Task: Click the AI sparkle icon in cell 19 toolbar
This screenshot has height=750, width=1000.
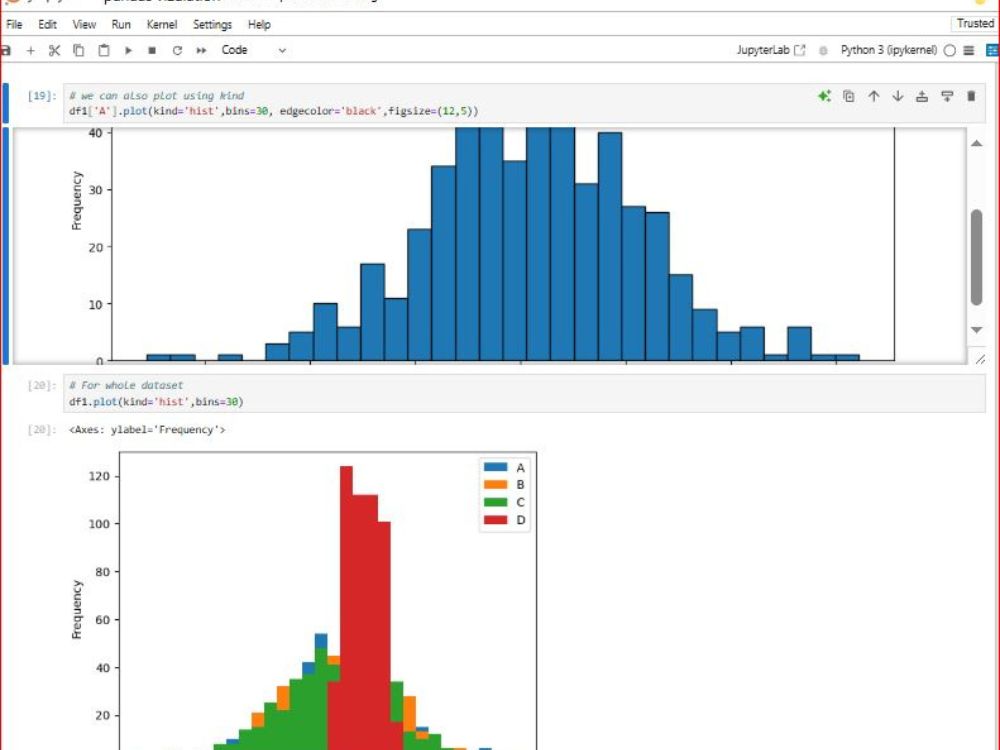Action: pos(824,96)
